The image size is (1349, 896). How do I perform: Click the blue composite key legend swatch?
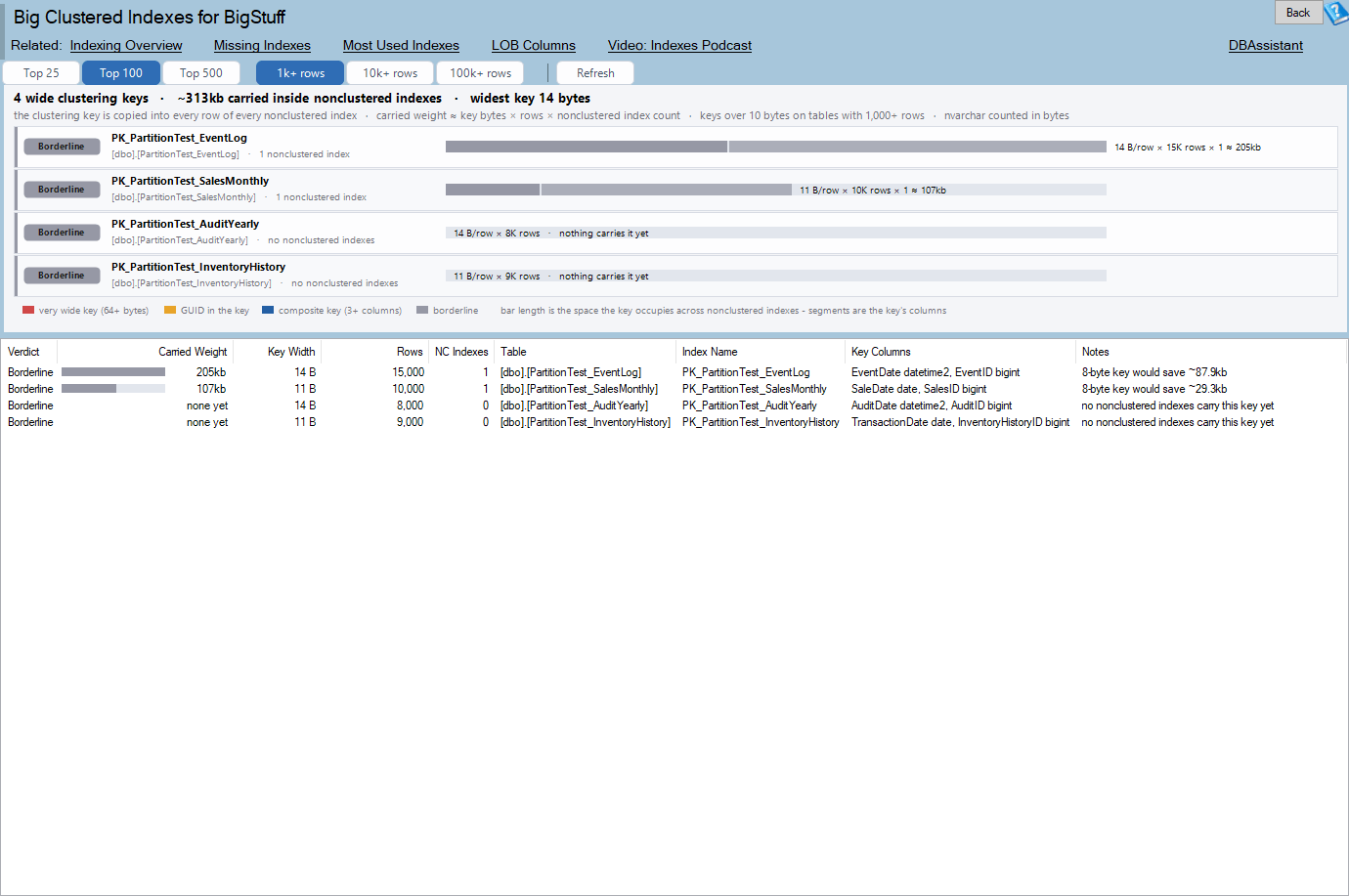point(268,310)
